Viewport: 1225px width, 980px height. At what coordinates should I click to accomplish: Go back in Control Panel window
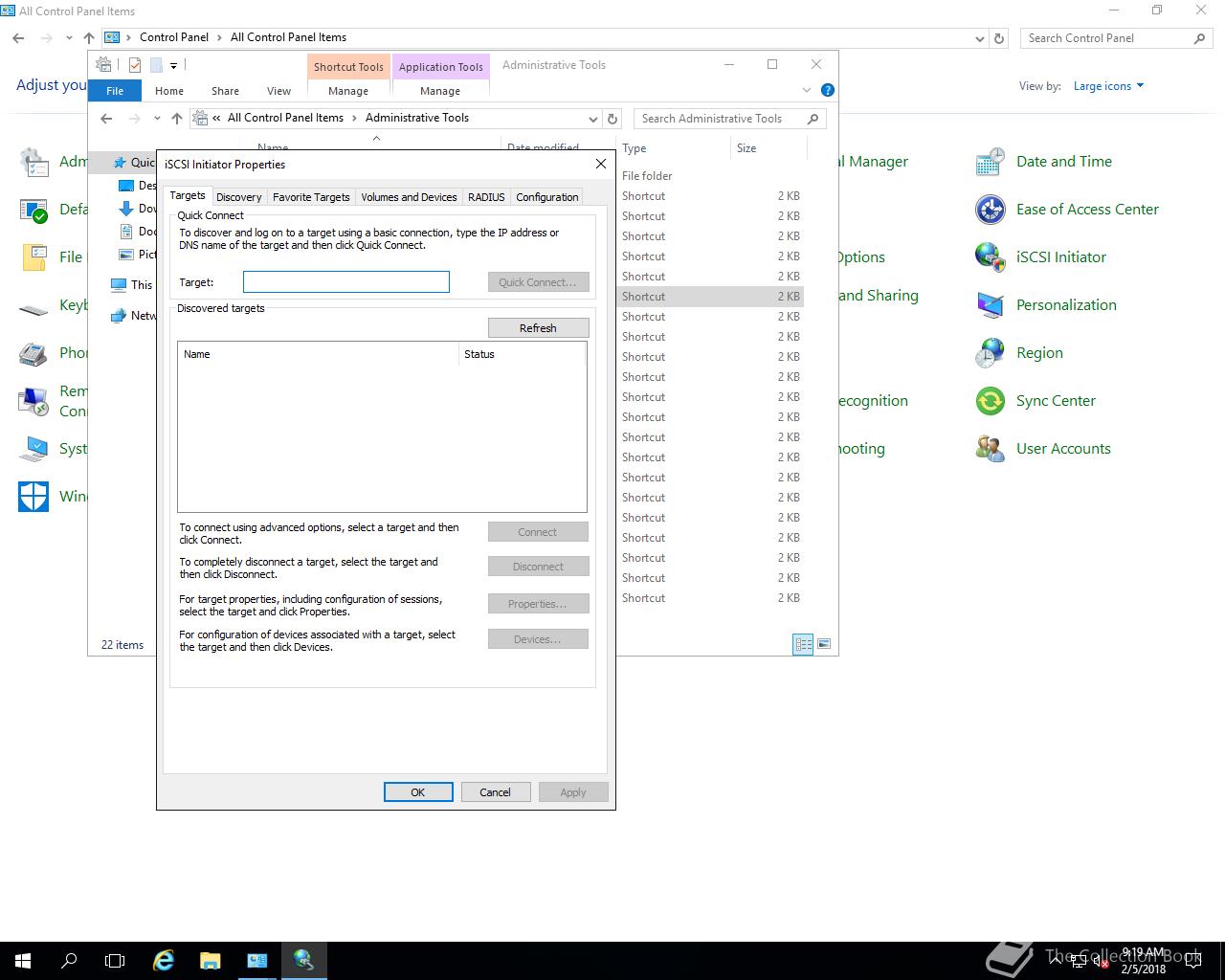[18, 38]
